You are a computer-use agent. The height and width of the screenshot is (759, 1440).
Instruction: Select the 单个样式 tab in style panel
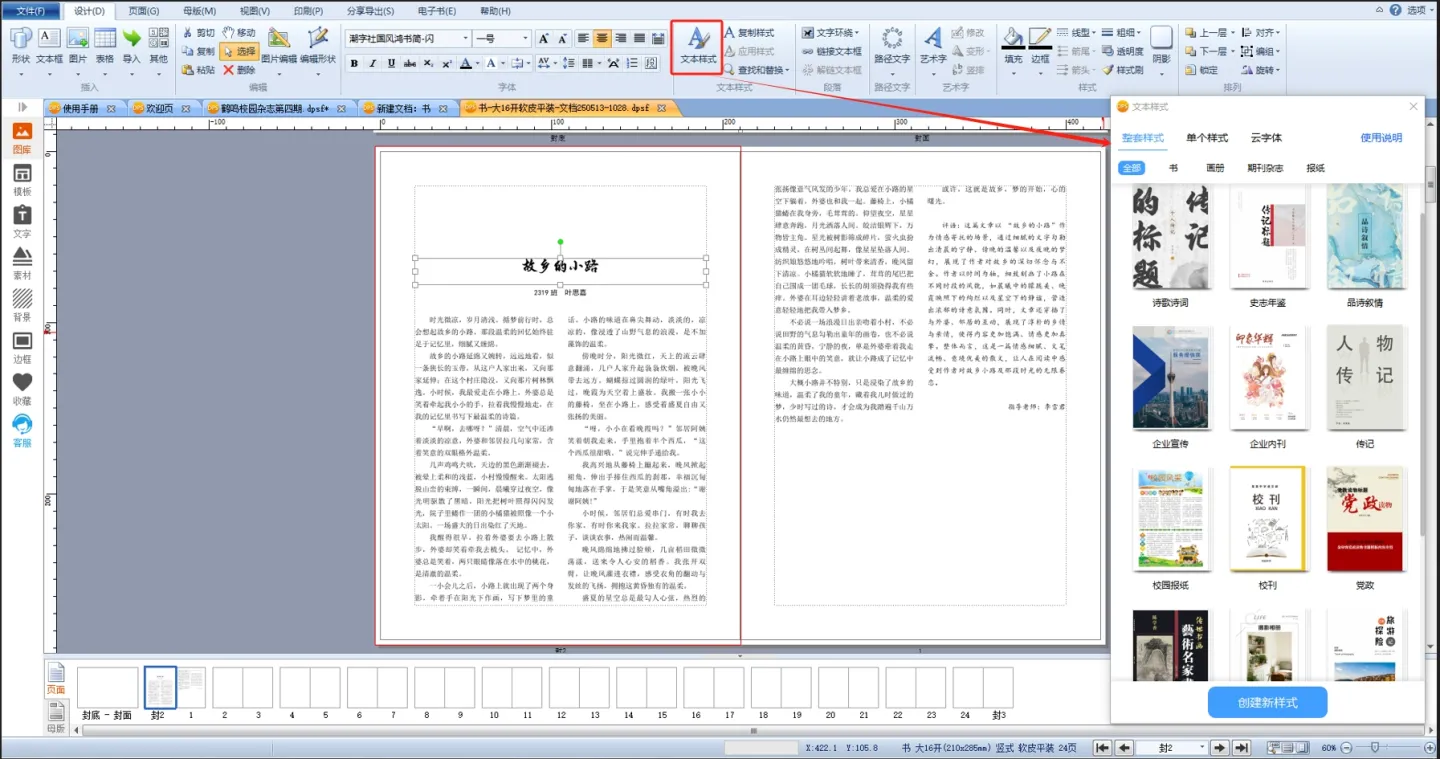(x=1207, y=138)
